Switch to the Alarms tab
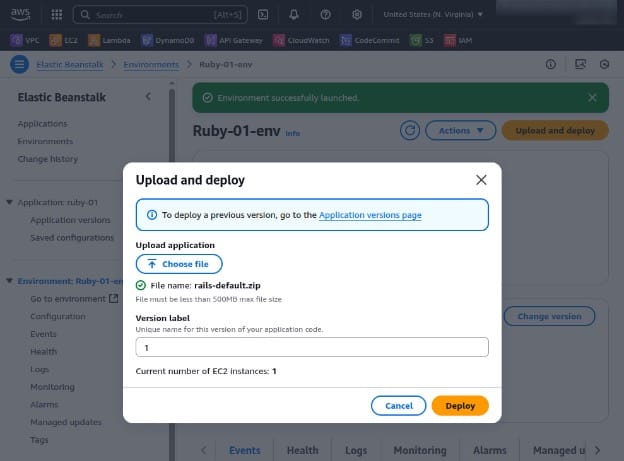The height and width of the screenshot is (461, 624). [x=490, y=450]
